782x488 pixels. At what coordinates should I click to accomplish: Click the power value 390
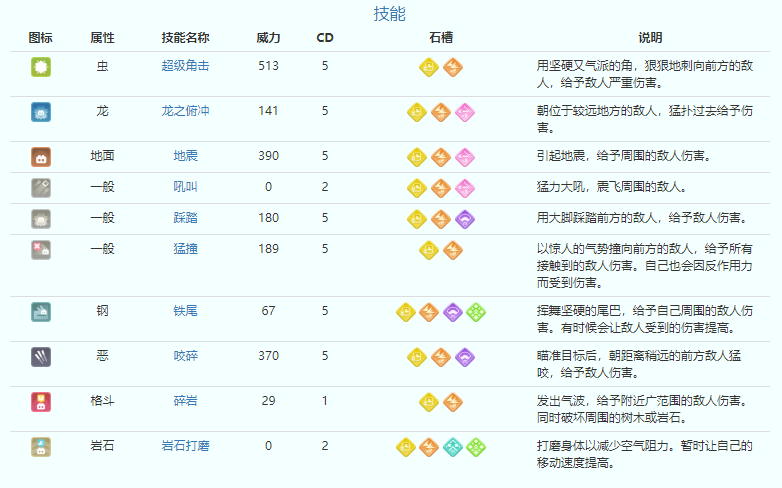point(268,156)
